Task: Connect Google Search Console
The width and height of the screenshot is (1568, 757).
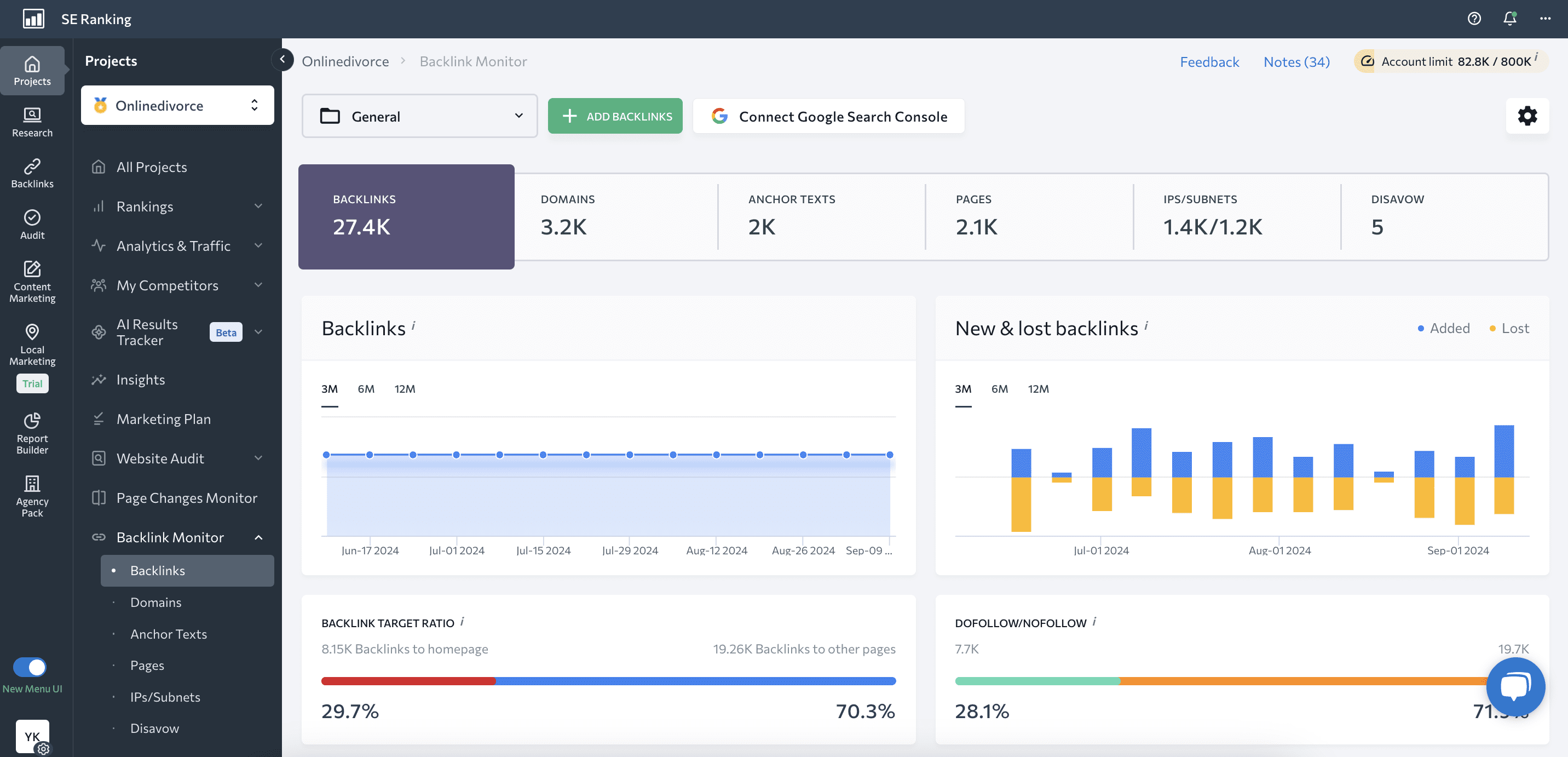Action: click(x=828, y=116)
